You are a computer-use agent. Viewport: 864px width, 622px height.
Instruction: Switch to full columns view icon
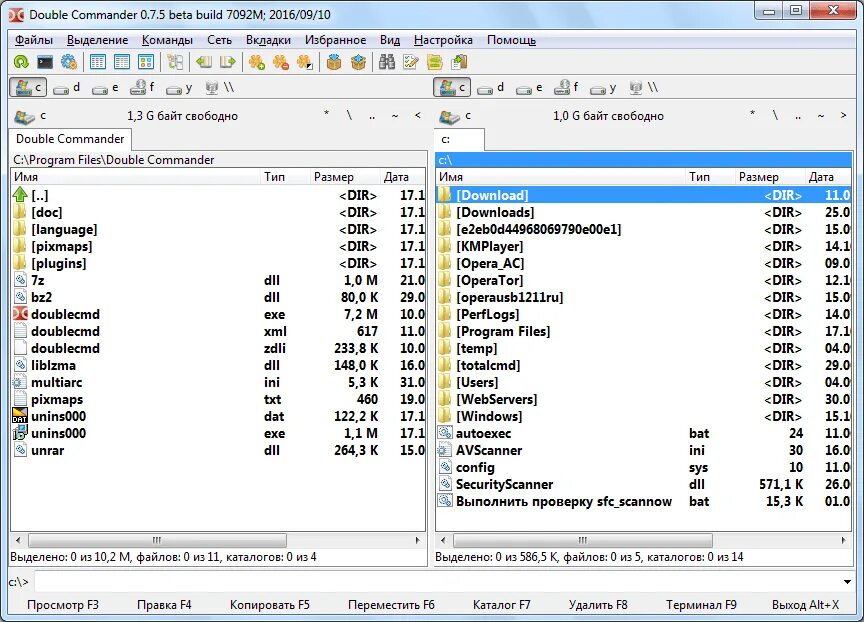click(122, 62)
